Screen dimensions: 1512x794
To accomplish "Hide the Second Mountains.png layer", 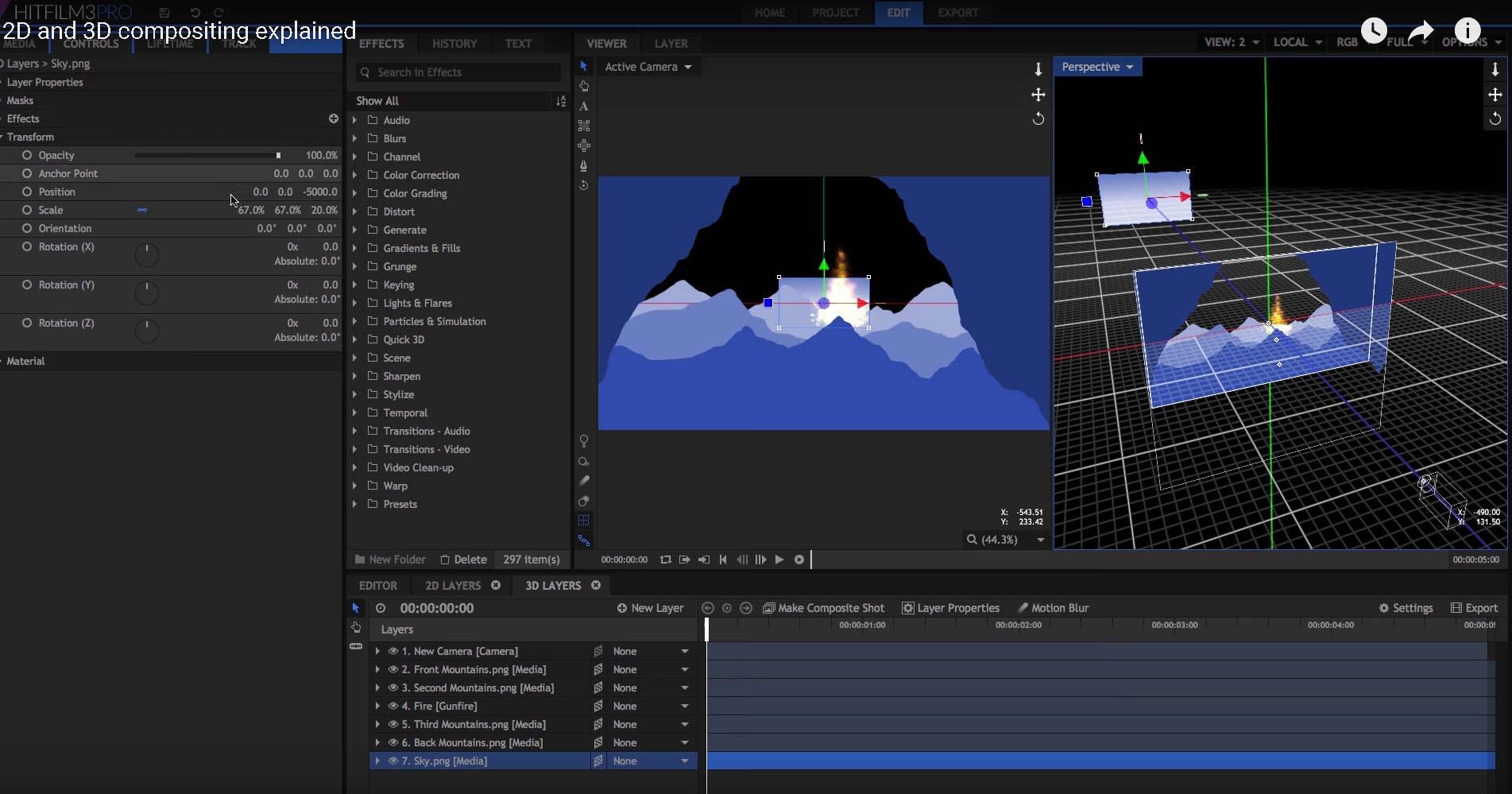I will [393, 687].
